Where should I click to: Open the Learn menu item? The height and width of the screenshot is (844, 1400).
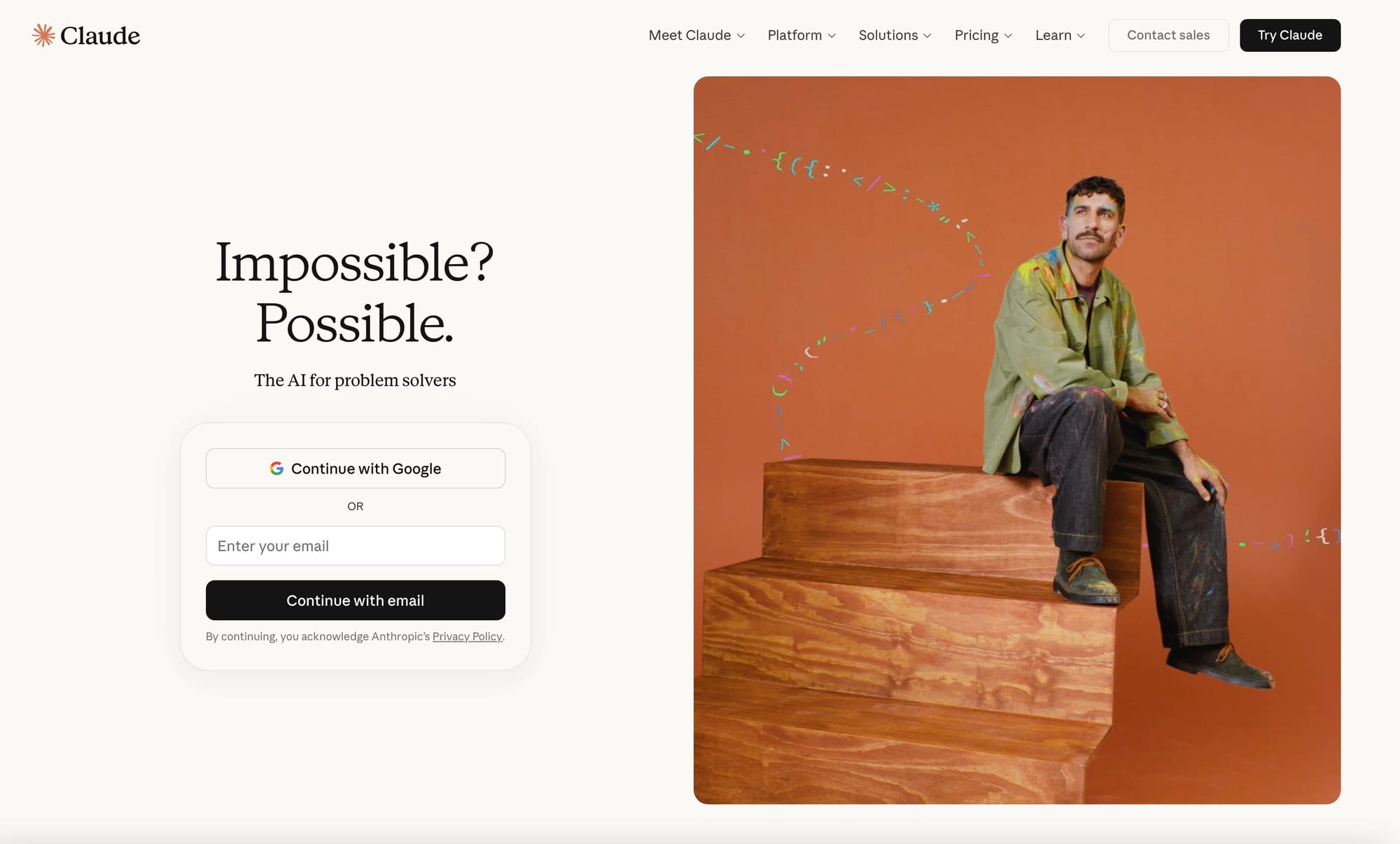click(x=1060, y=35)
